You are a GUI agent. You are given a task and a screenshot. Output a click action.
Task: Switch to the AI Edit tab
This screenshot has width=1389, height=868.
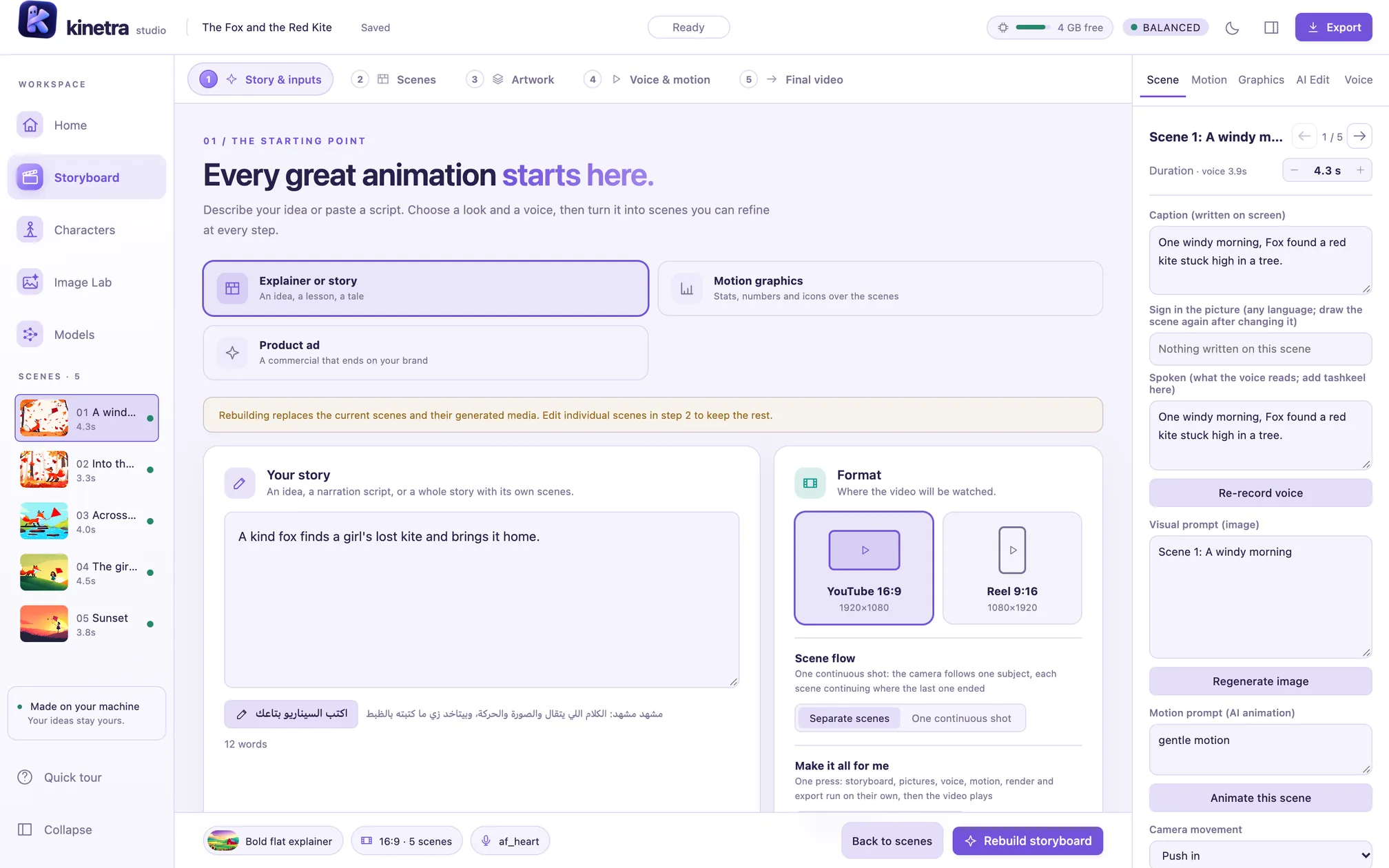tap(1313, 80)
